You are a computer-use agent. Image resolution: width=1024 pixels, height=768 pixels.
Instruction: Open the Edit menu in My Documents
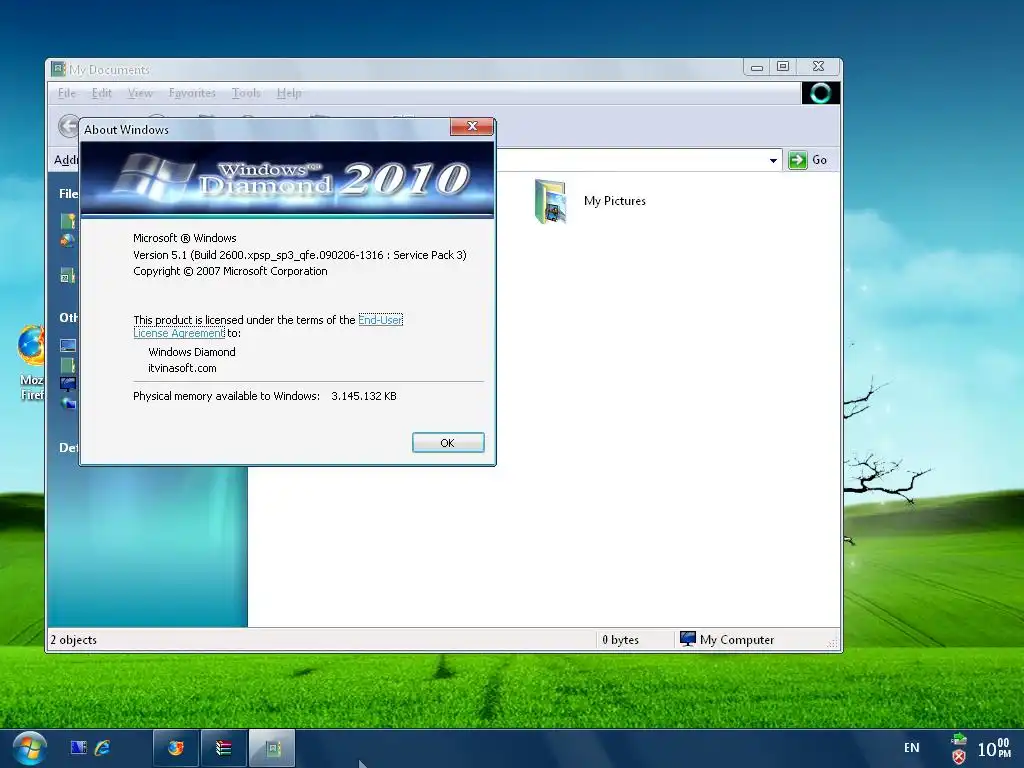[x=101, y=93]
